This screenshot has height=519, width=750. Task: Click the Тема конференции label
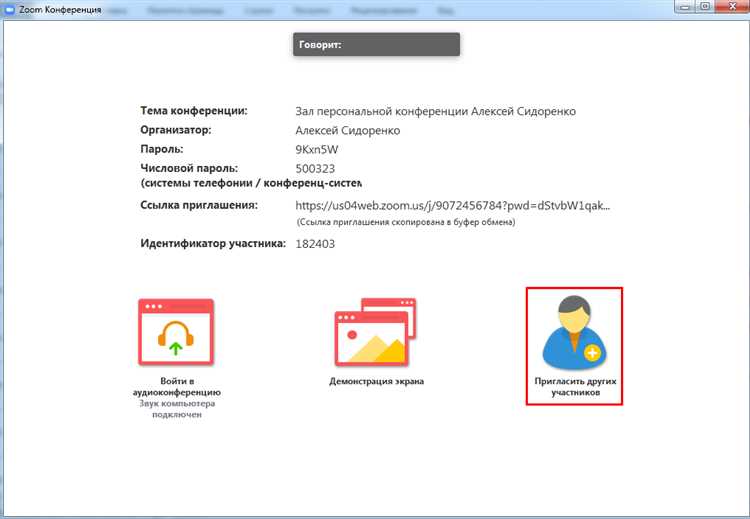[x=194, y=111]
